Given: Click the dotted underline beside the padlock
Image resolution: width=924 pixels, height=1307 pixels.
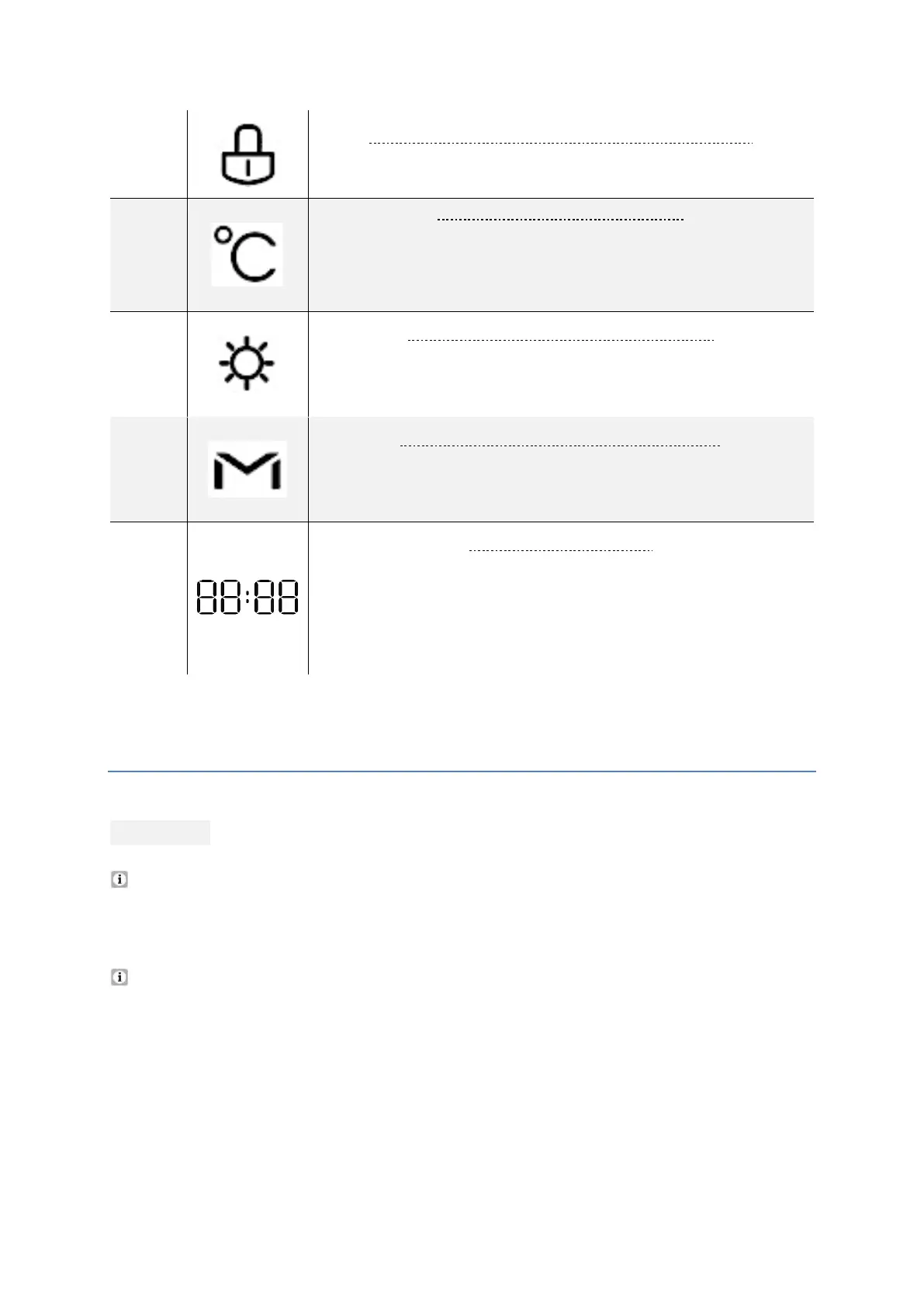Looking at the screenshot, I should pos(561,143).
